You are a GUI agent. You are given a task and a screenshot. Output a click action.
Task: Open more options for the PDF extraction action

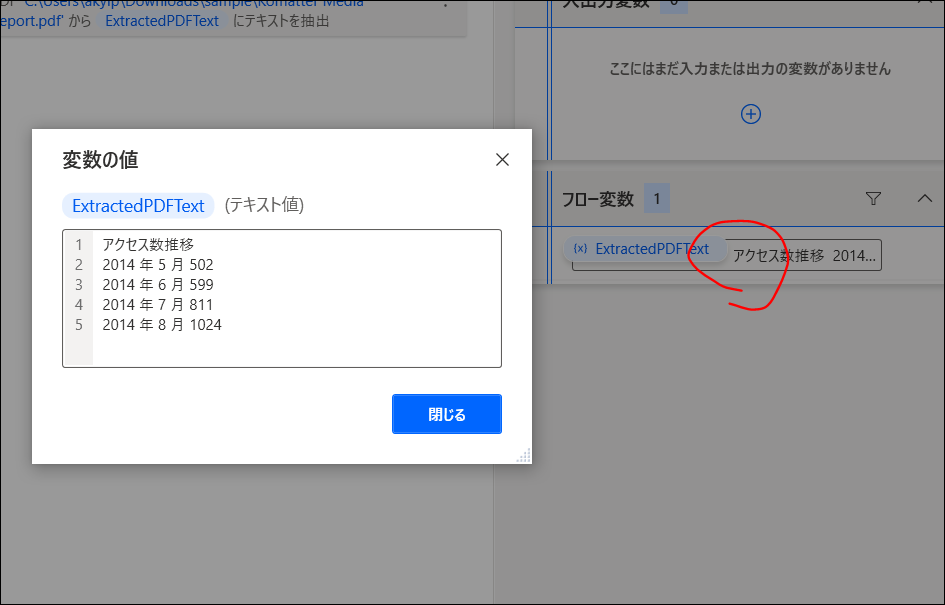point(447,8)
